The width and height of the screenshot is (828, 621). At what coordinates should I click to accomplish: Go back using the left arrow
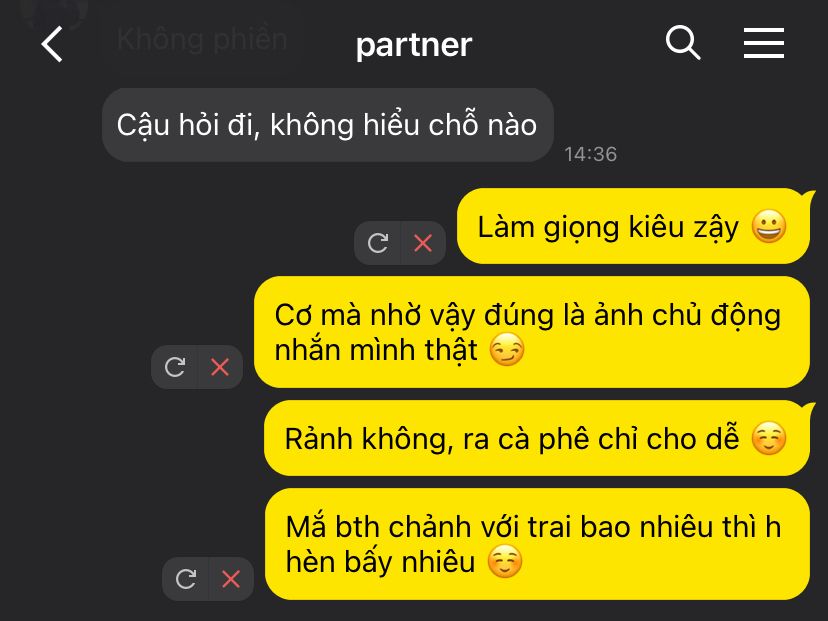[x=52, y=44]
